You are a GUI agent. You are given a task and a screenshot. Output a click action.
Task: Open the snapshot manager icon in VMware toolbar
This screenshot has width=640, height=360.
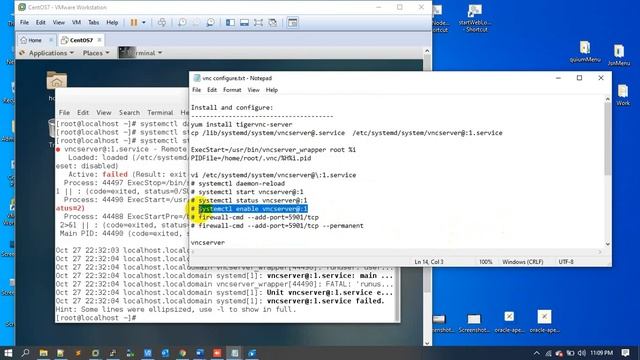pos(210,22)
